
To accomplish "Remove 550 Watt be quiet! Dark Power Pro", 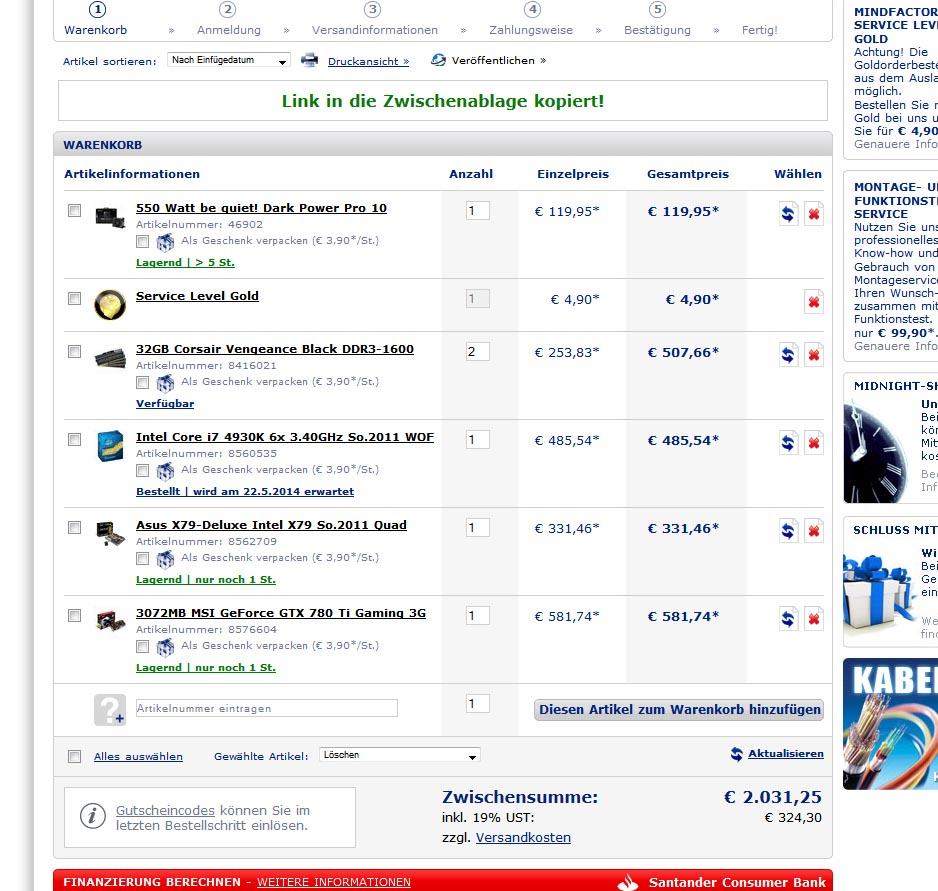I will 814,214.
